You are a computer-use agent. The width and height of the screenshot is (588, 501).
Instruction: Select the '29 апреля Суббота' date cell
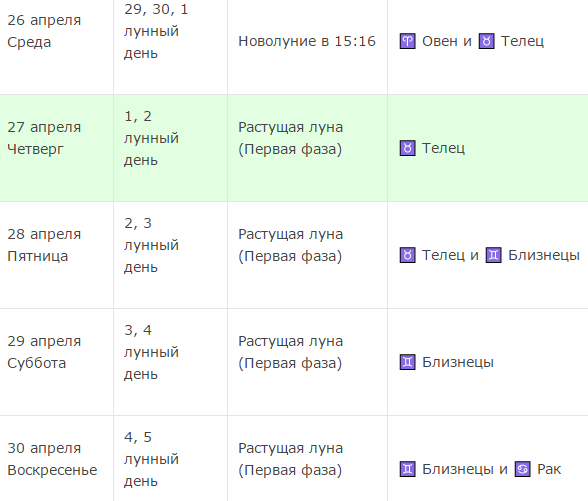(57, 362)
